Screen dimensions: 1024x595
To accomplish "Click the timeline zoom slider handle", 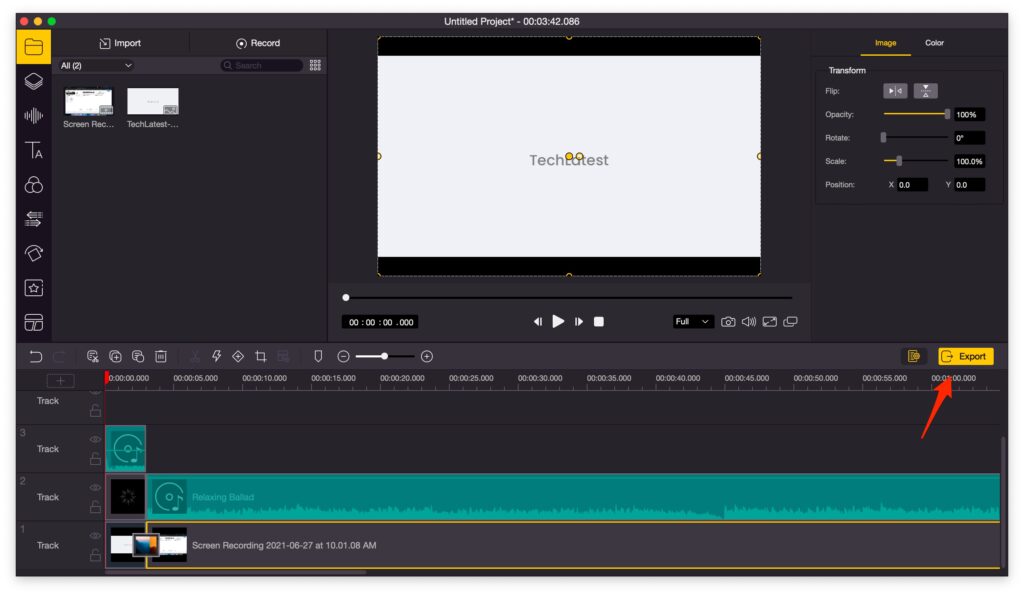I will [385, 357].
